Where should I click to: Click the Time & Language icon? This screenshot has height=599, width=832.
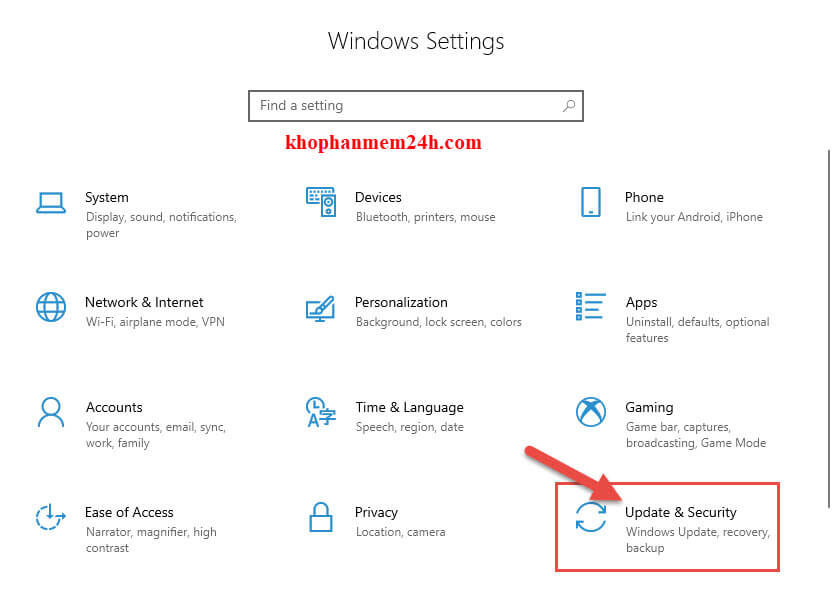321,412
